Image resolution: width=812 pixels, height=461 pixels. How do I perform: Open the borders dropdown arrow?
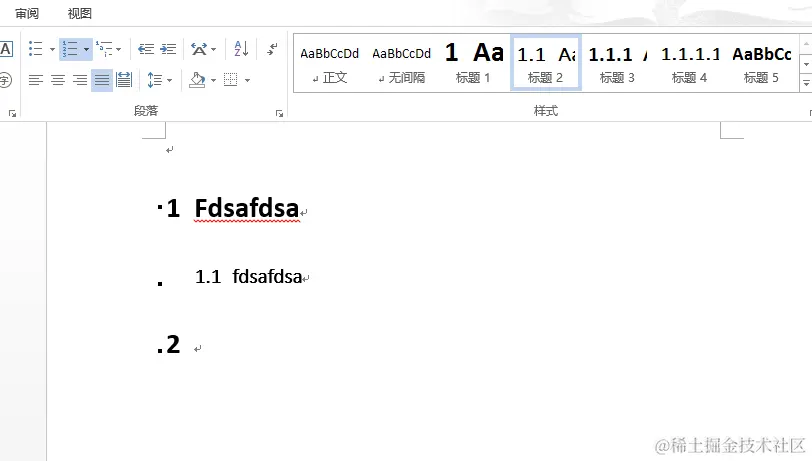click(247, 80)
